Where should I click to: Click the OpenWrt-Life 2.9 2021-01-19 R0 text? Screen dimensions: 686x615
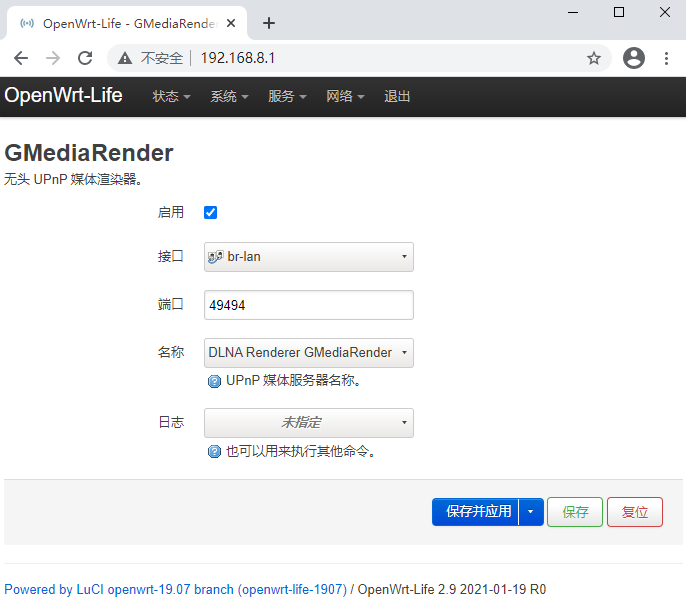(452, 589)
